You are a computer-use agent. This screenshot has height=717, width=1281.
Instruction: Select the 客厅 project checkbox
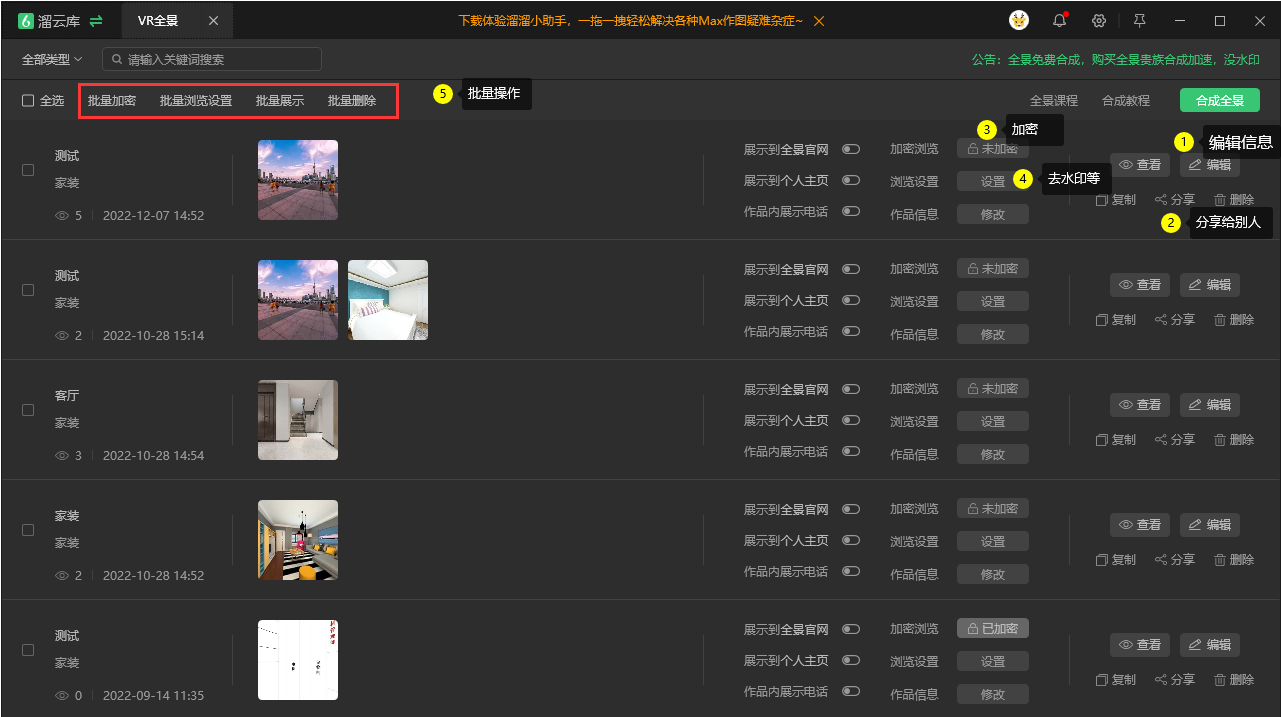point(28,410)
